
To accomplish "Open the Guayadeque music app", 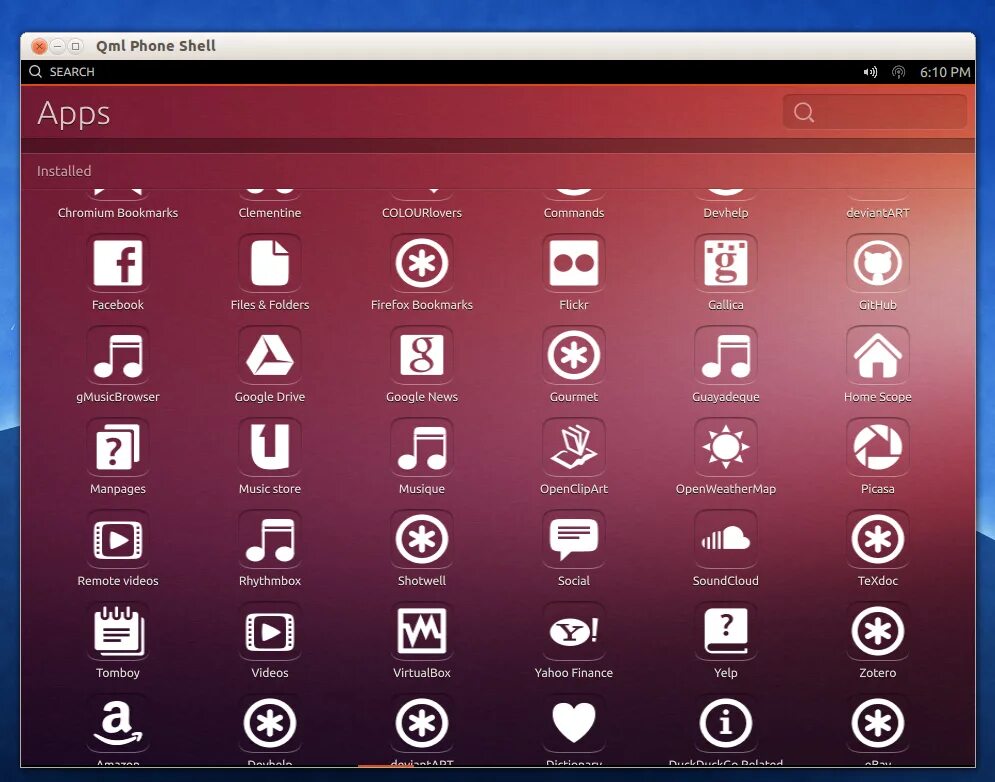I will click(725, 355).
